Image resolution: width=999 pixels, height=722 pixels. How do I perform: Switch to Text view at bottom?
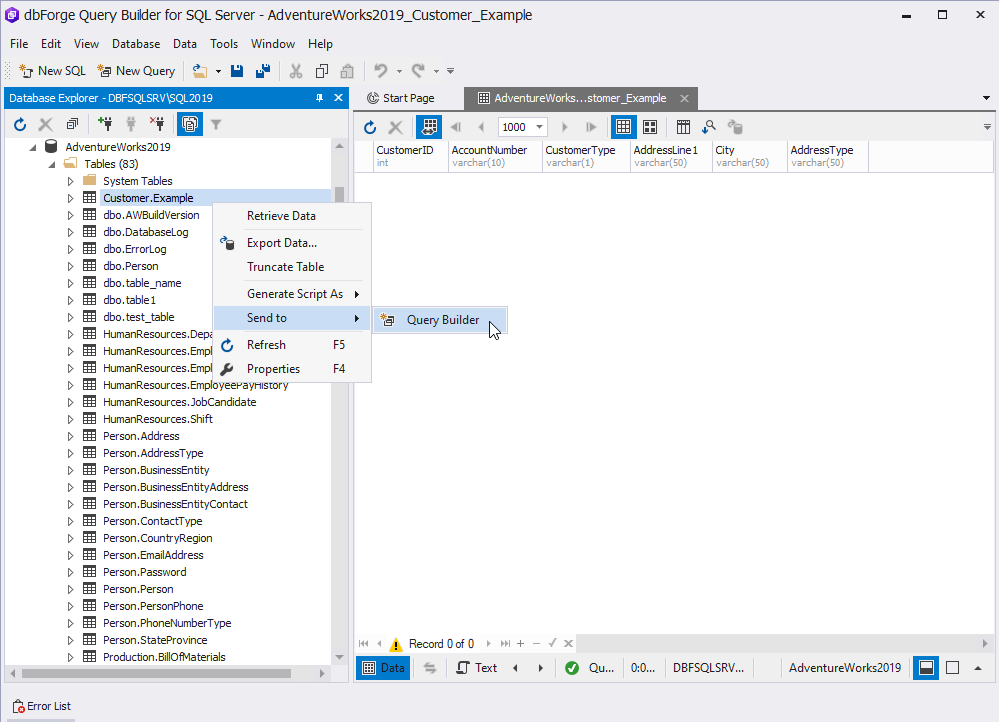(477, 668)
